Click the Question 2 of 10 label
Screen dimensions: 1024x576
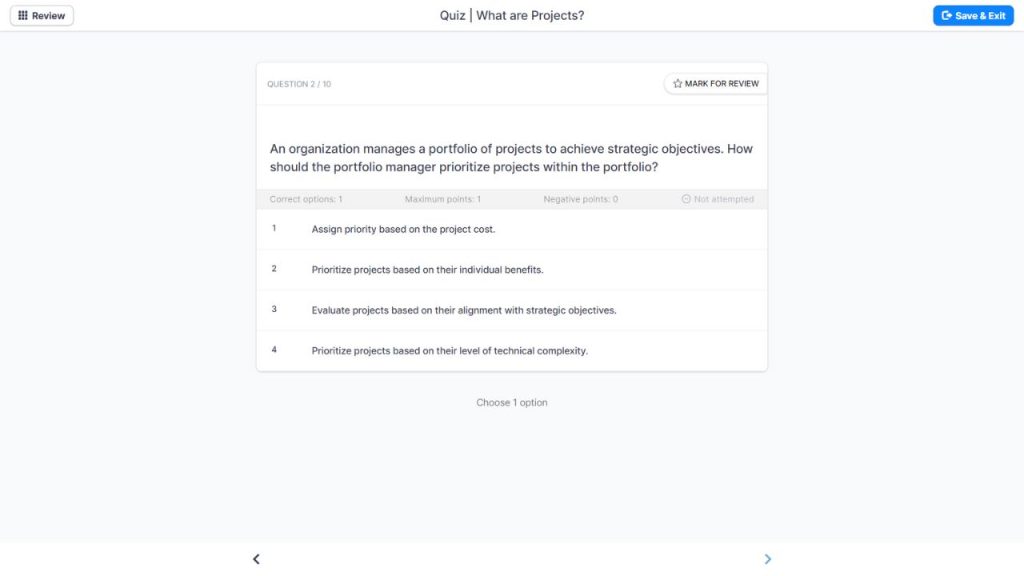pos(300,83)
